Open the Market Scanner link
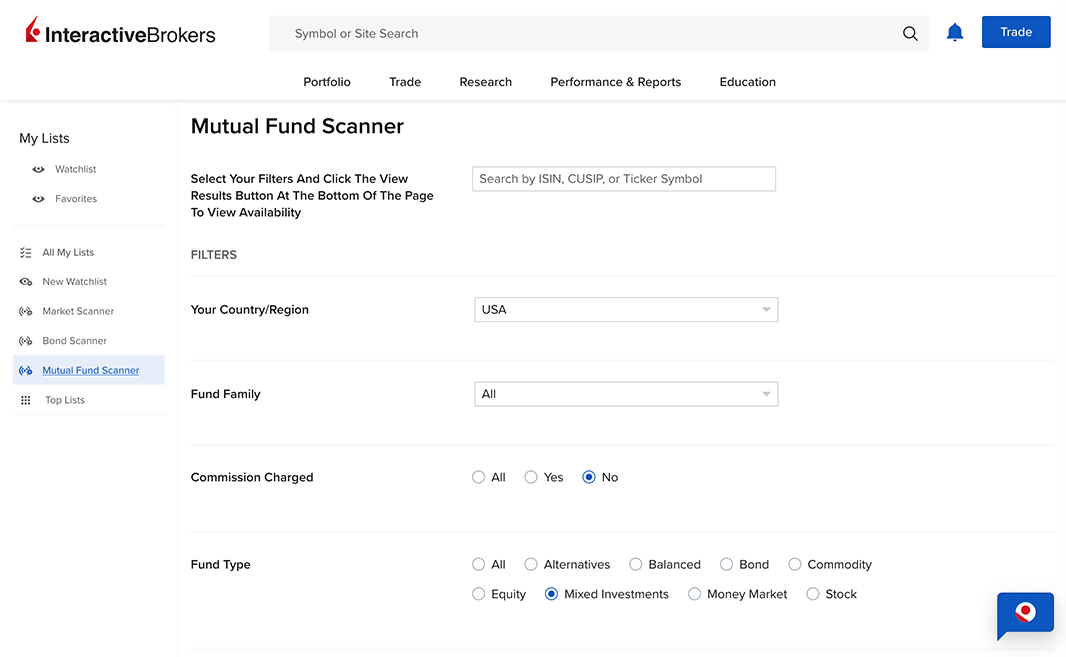 [78, 311]
